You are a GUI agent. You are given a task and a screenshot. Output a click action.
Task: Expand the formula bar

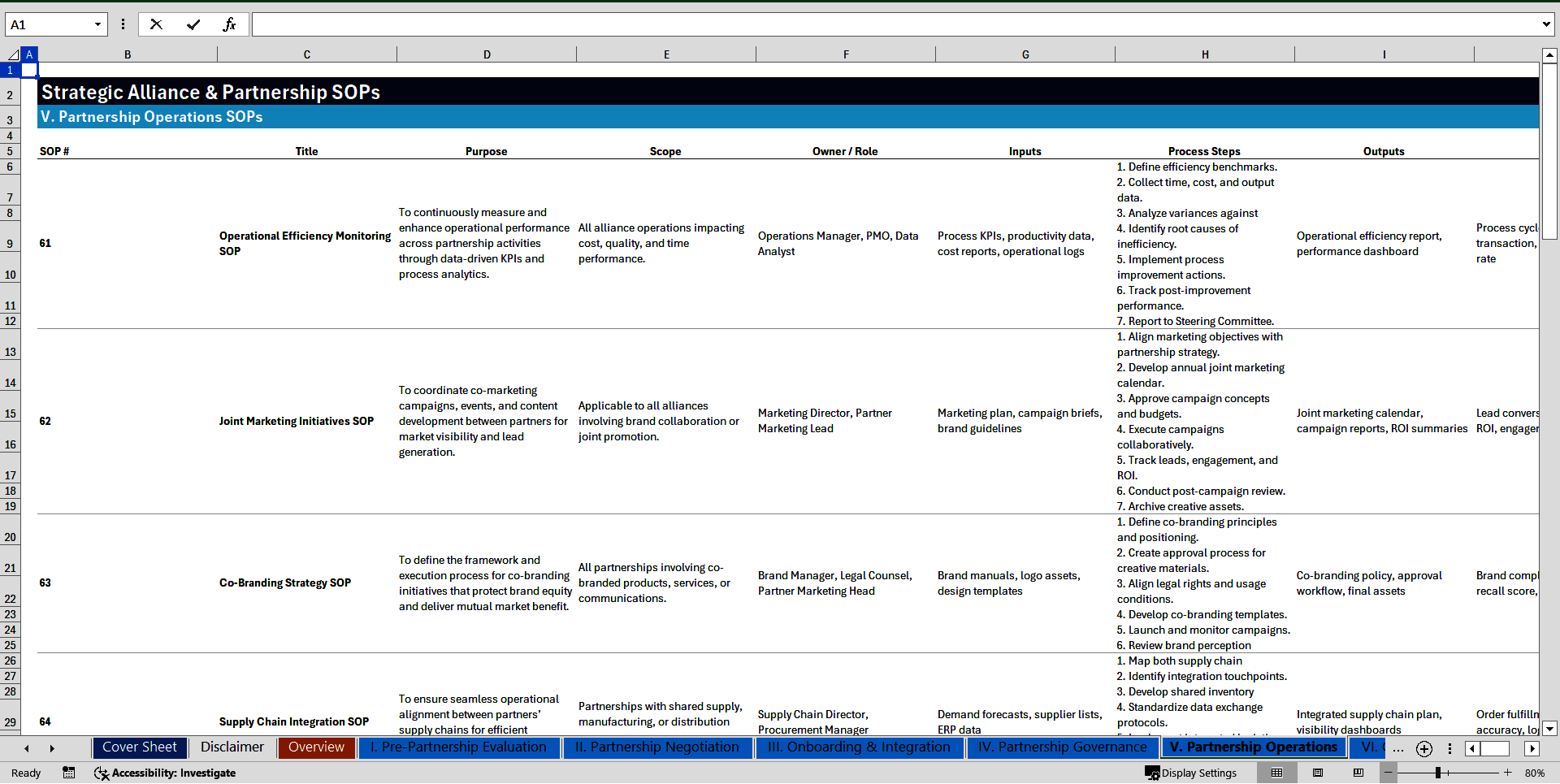(1545, 24)
